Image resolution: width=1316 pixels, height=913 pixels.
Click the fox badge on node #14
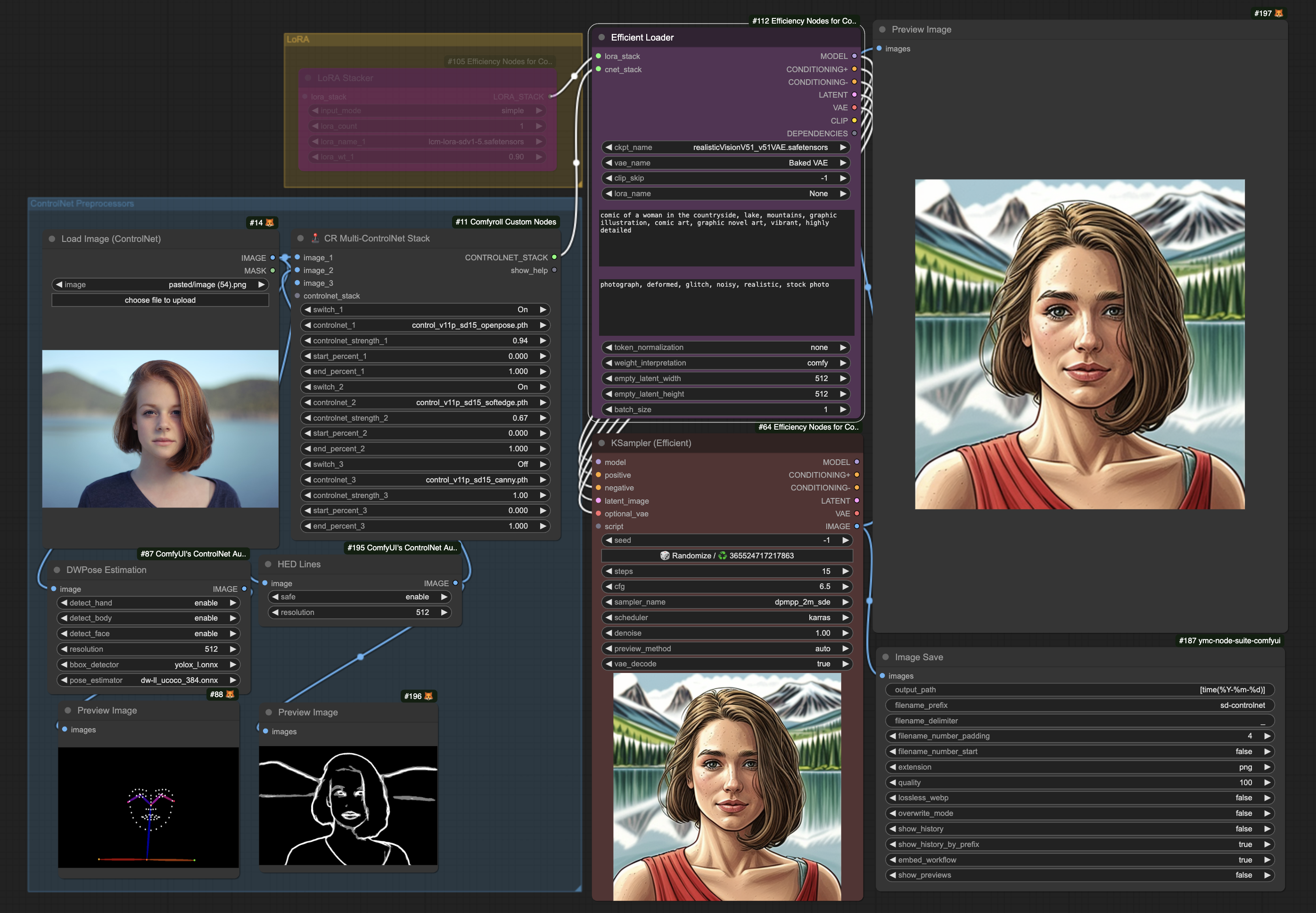click(x=270, y=223)
